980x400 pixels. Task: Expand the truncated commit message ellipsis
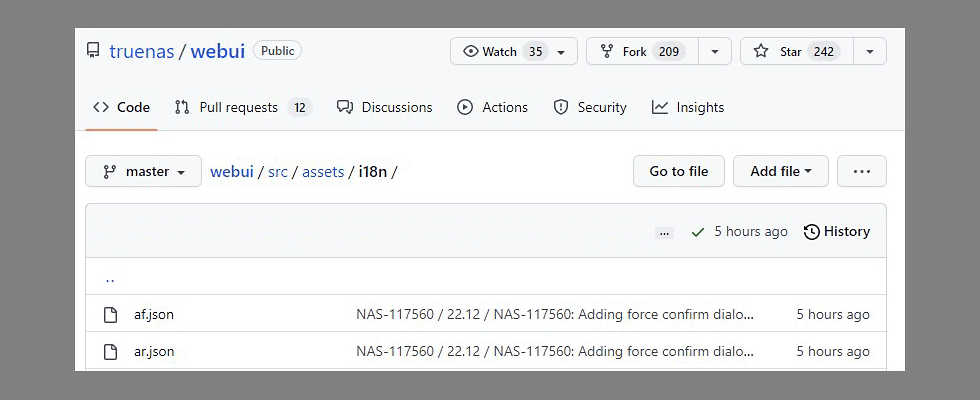tap(664, 232)
